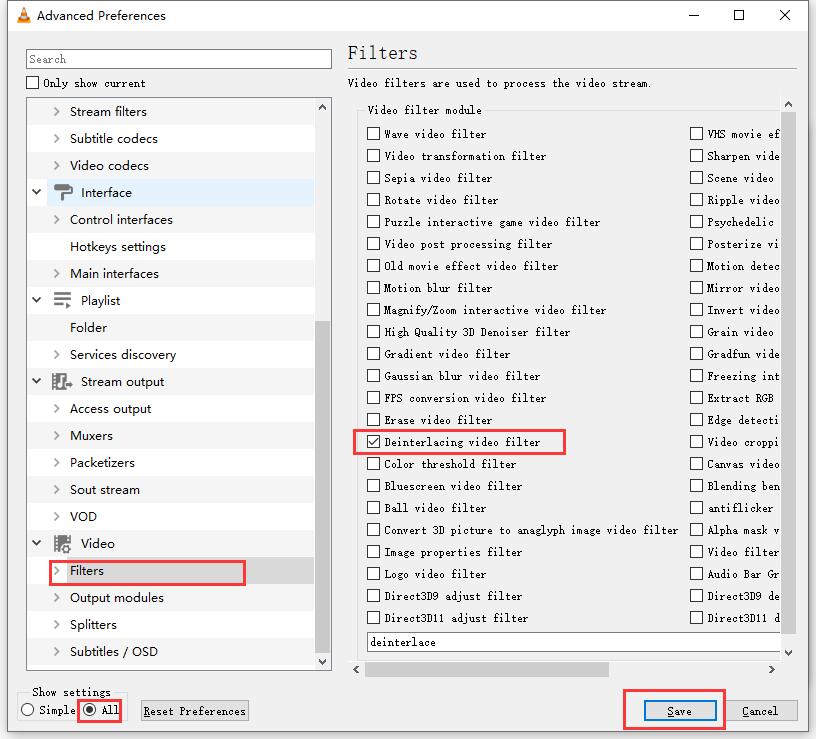Enable the Motion blur filter checkbox

(x=373, y=288)
